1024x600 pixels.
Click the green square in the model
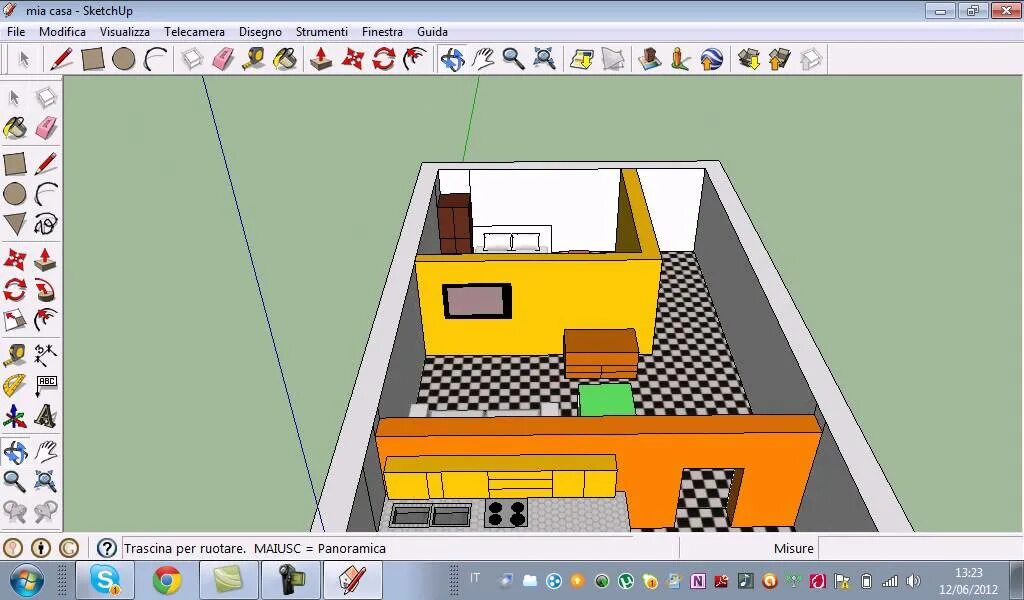(607, 400)
